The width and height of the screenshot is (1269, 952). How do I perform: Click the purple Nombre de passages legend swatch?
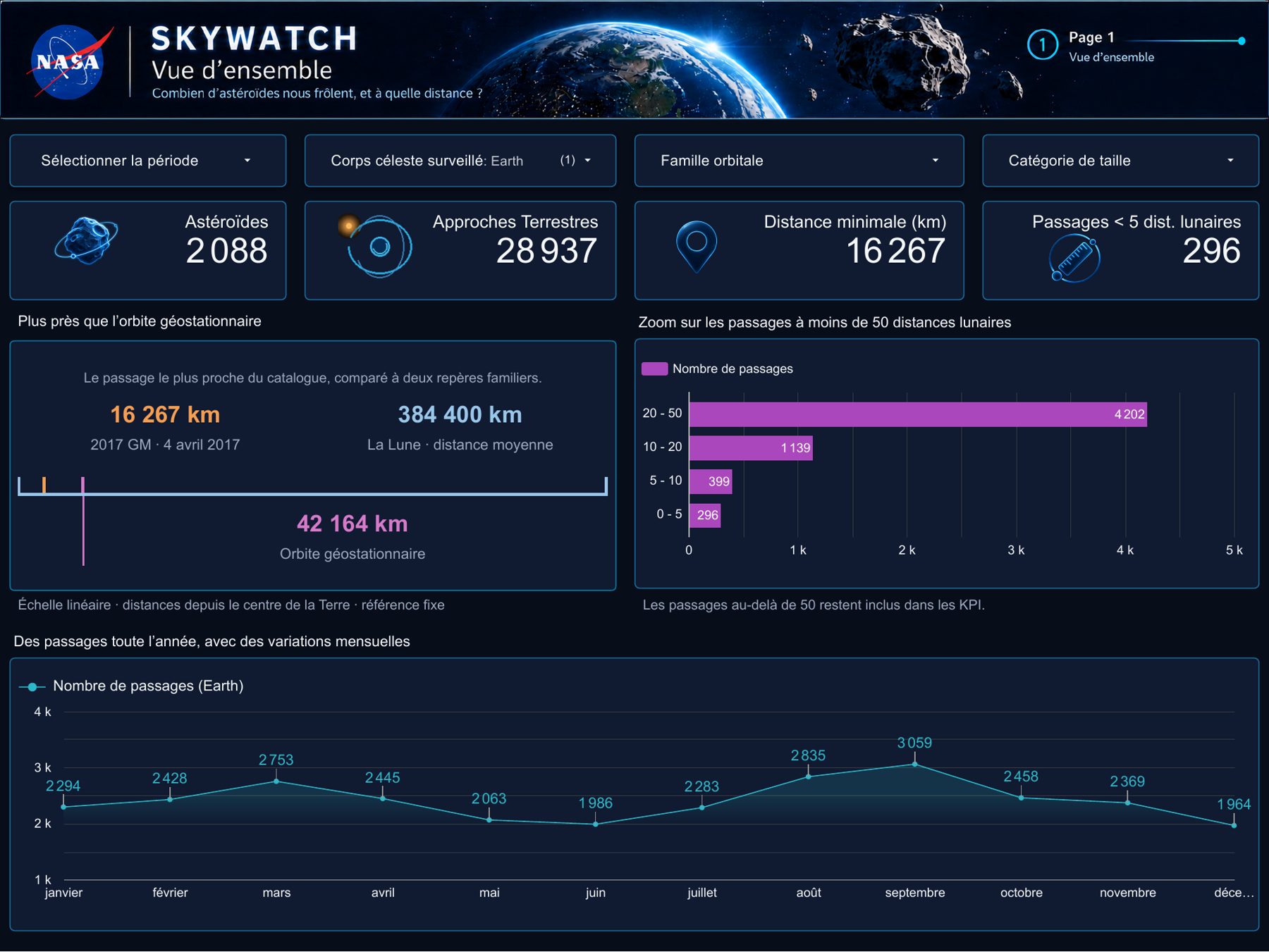tap(654, 369)
